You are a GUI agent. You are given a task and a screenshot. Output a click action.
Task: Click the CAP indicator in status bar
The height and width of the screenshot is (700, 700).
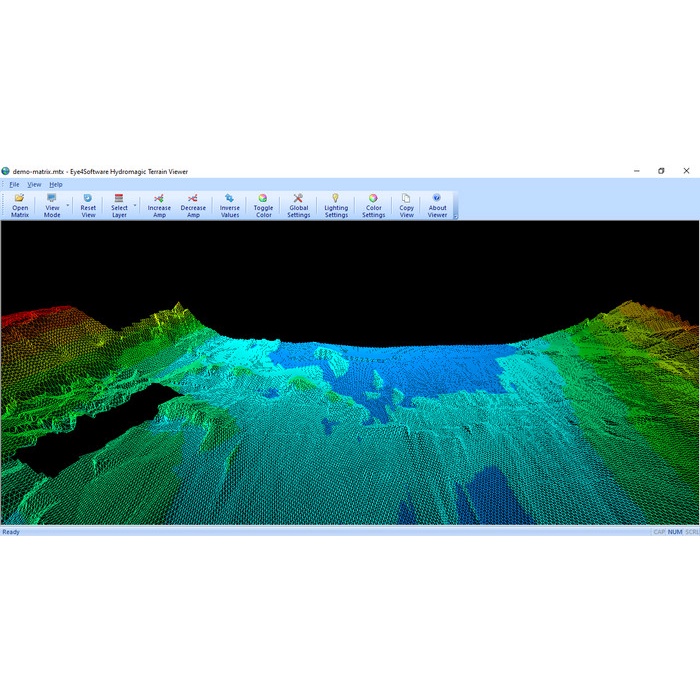(x=659, y=532)
